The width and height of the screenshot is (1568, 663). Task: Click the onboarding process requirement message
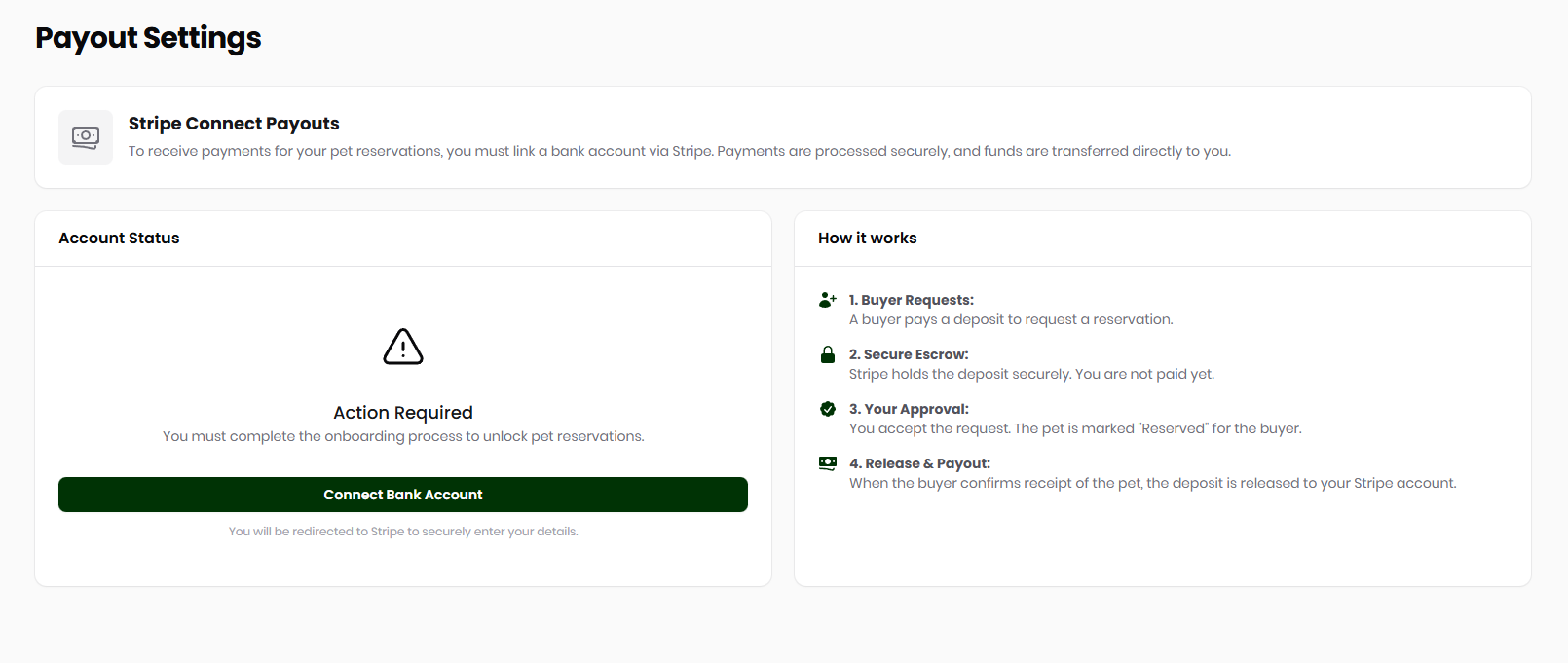[x=403, y=436]
